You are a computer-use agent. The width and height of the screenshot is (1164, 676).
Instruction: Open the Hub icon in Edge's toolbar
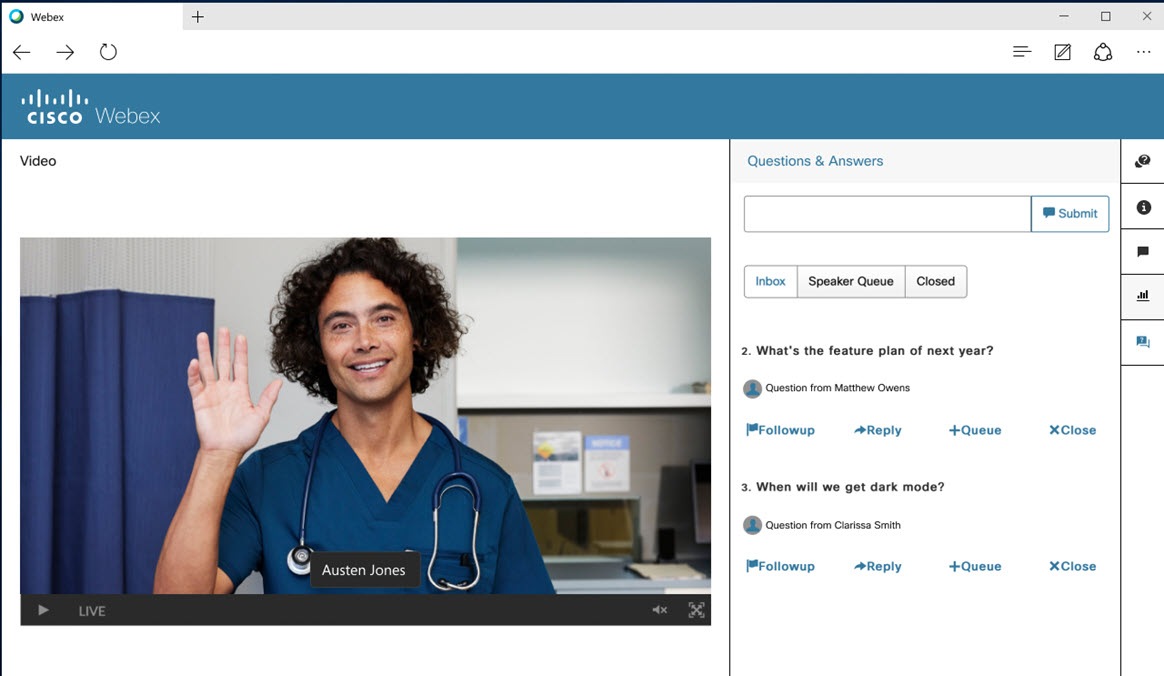[1021, 51]
